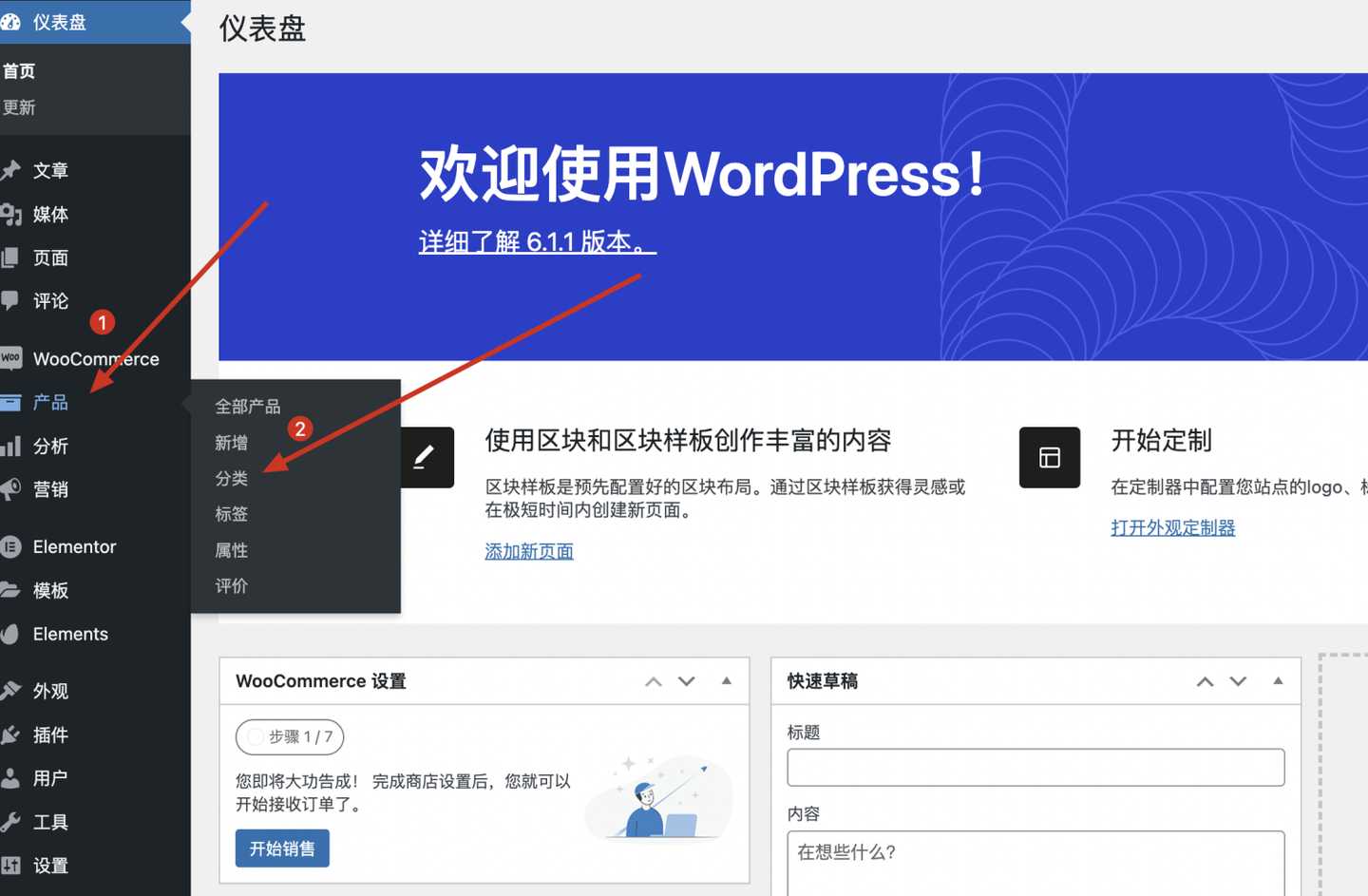Click the 开始销售 button

click(282, 848)
